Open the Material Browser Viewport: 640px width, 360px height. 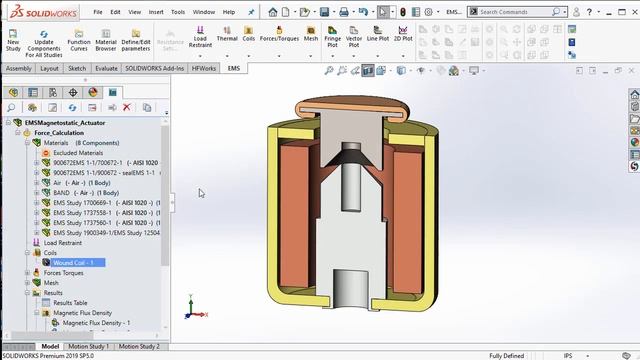(106, 40)
